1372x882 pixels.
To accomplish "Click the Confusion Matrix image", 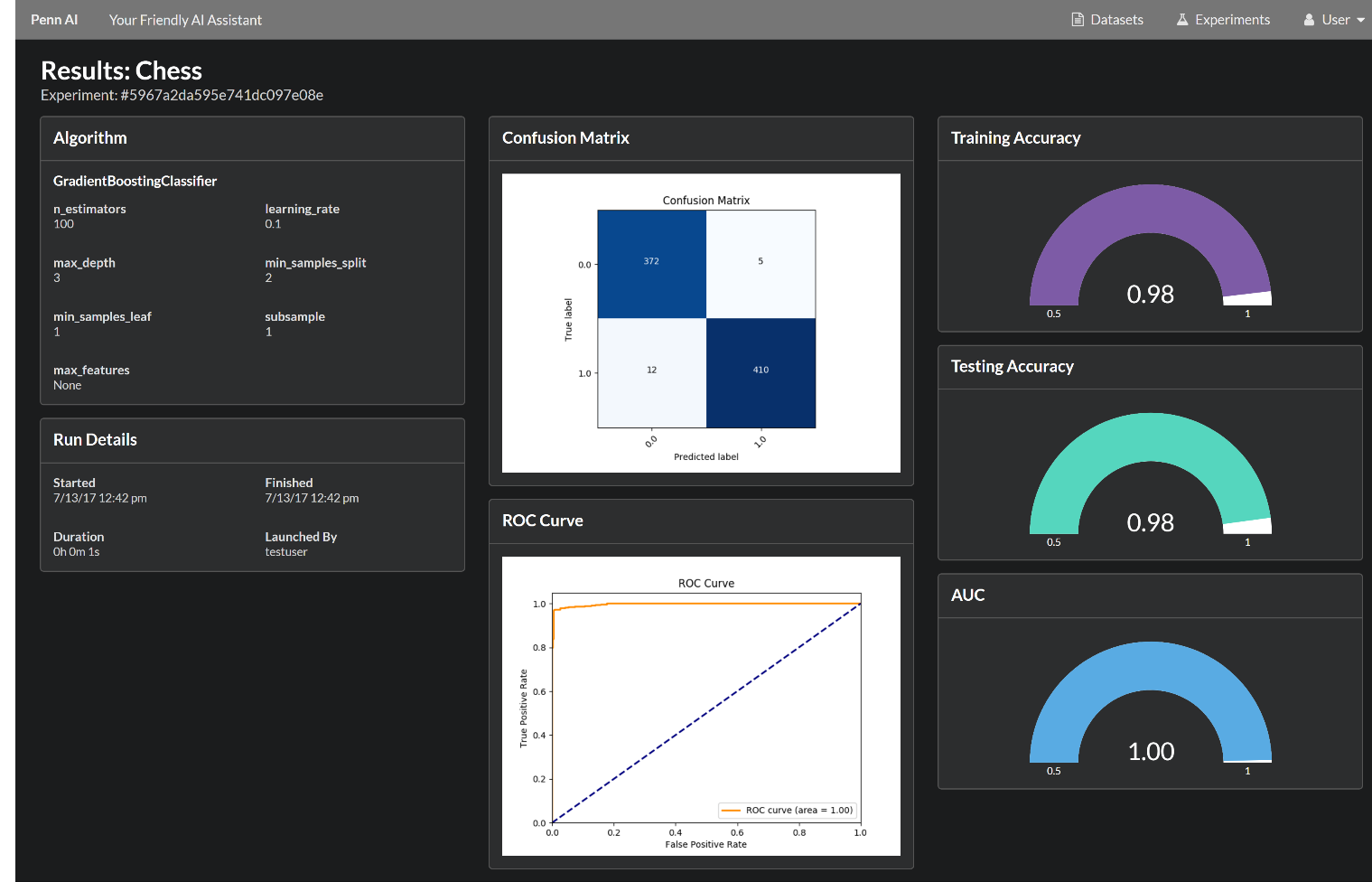I will [x=701, y=323].
